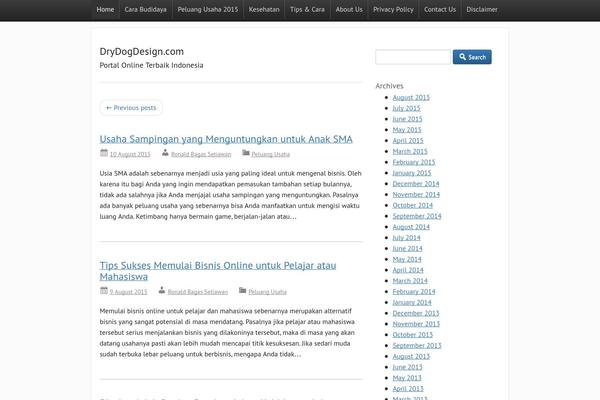Image resolution: width=600 pixels, height=400 pixels.
Task: Open the October 2014 archive
Action: pos(412,205)
